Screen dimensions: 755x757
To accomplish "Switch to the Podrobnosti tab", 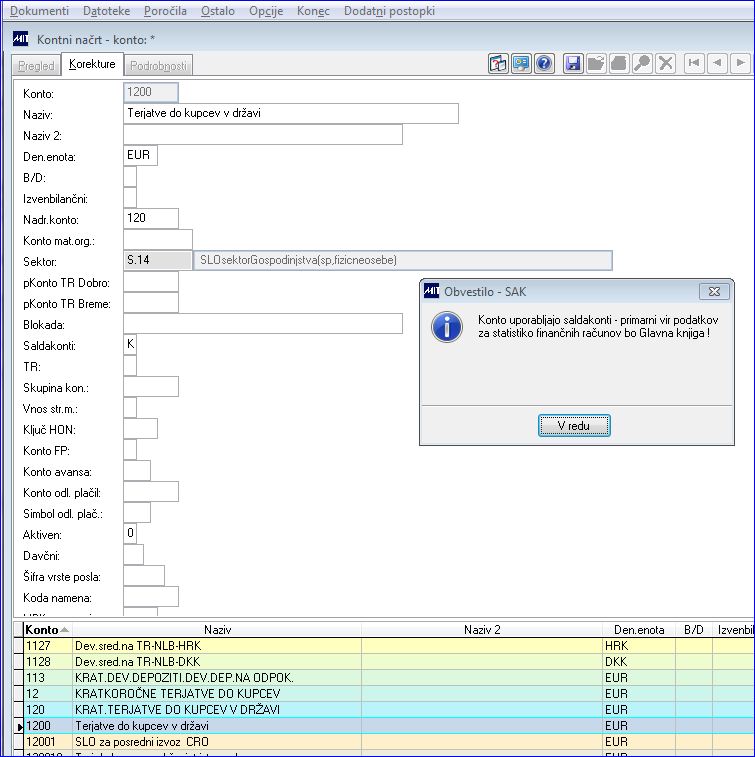I will (x=158, y=65).
